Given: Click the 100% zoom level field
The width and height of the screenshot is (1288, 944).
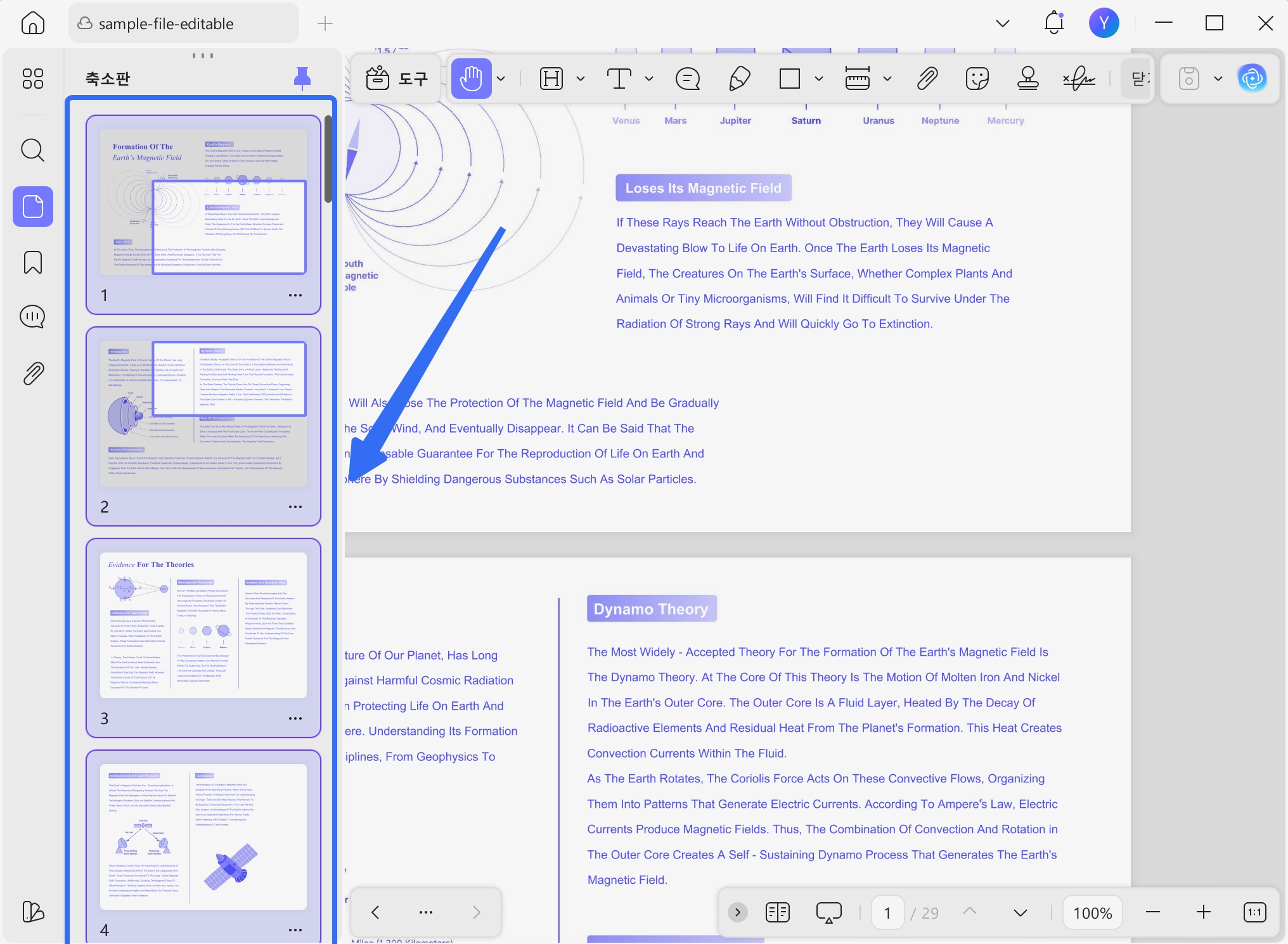Looking at the screenshot, I should coord(1092,912).
